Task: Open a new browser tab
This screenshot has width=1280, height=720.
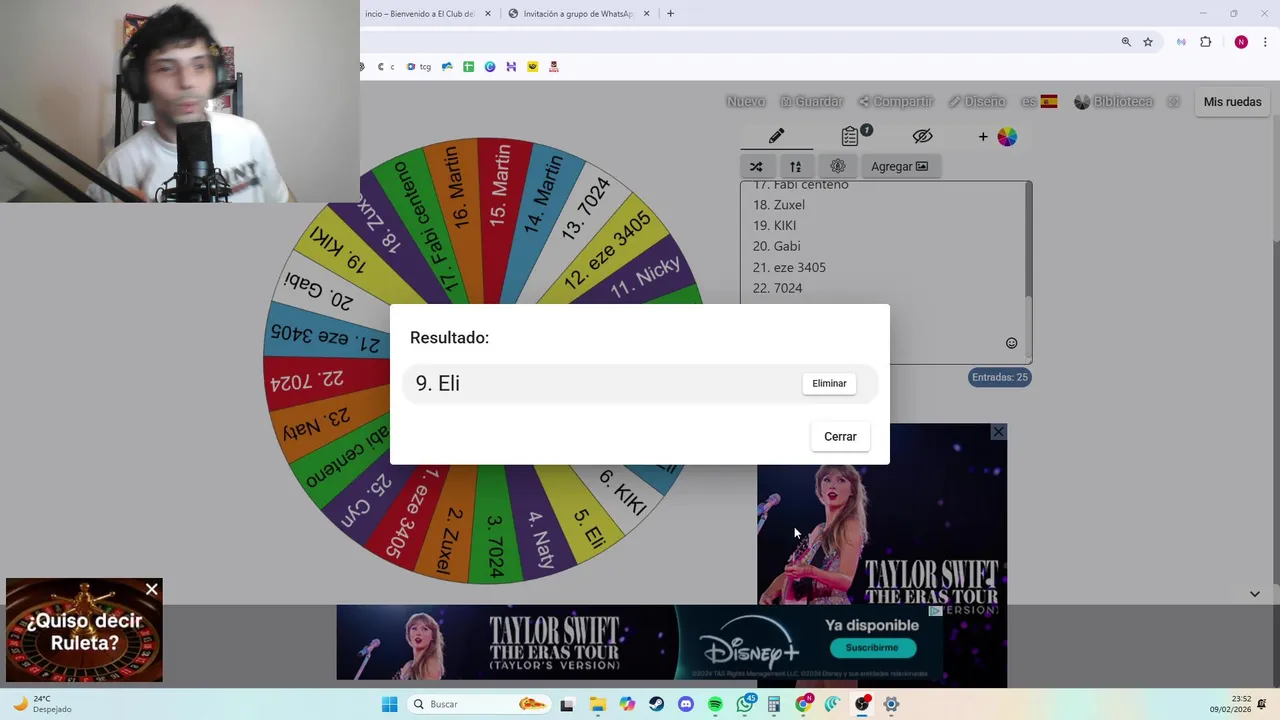Action: click(x=670, y=14)
